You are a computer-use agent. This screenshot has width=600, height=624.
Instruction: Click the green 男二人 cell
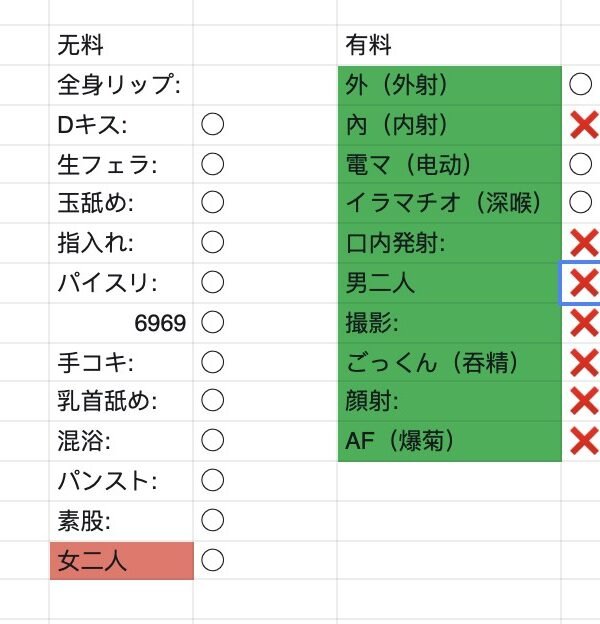point(449,283)
